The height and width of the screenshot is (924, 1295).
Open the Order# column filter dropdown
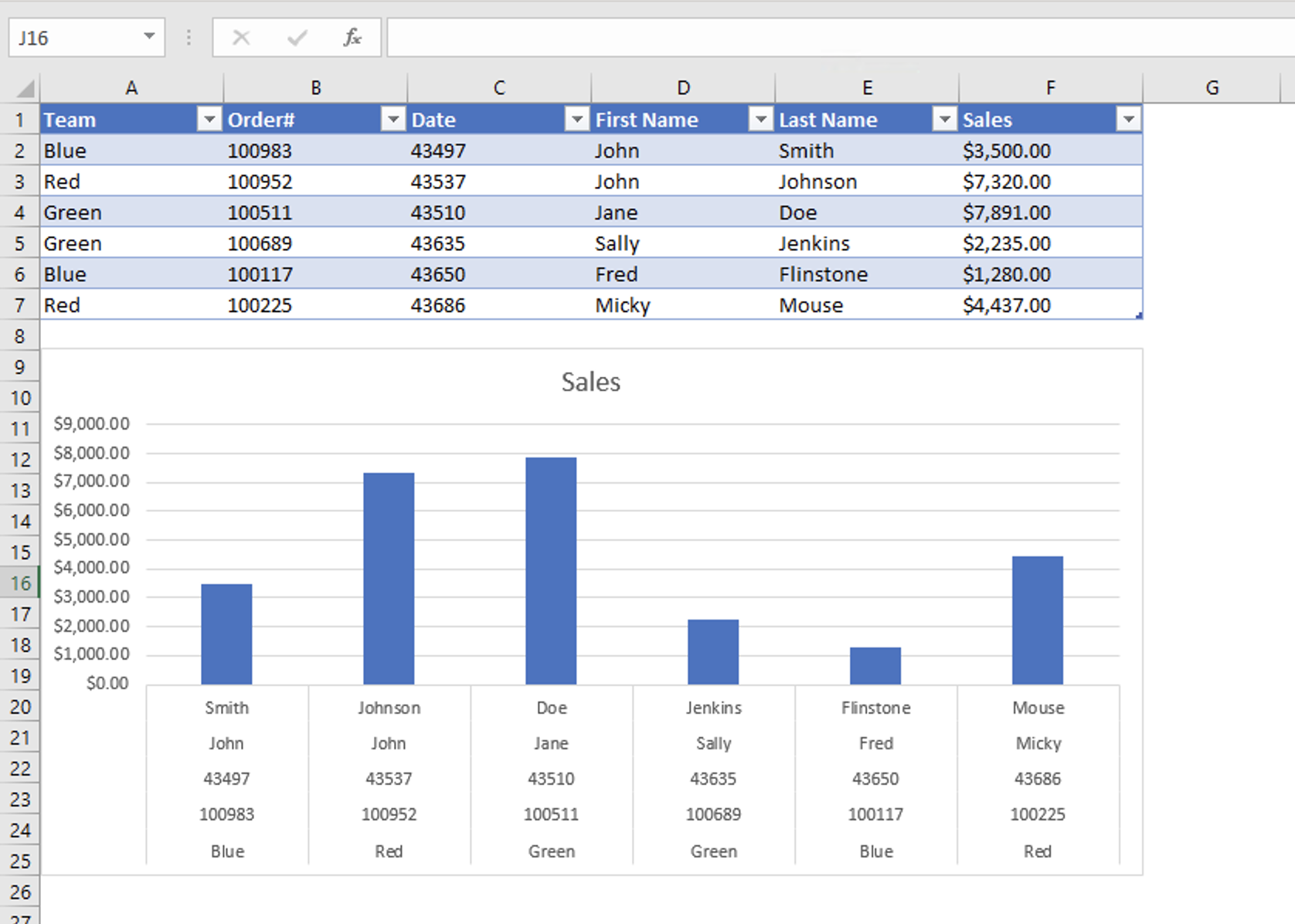(x=393, y=119)
